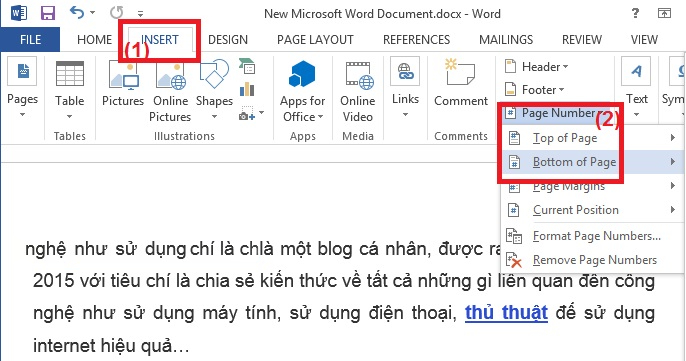Screen dimensions: 686x361
Task: Click the Remove Page Numbers icon
Action: [x=514, y=260]
